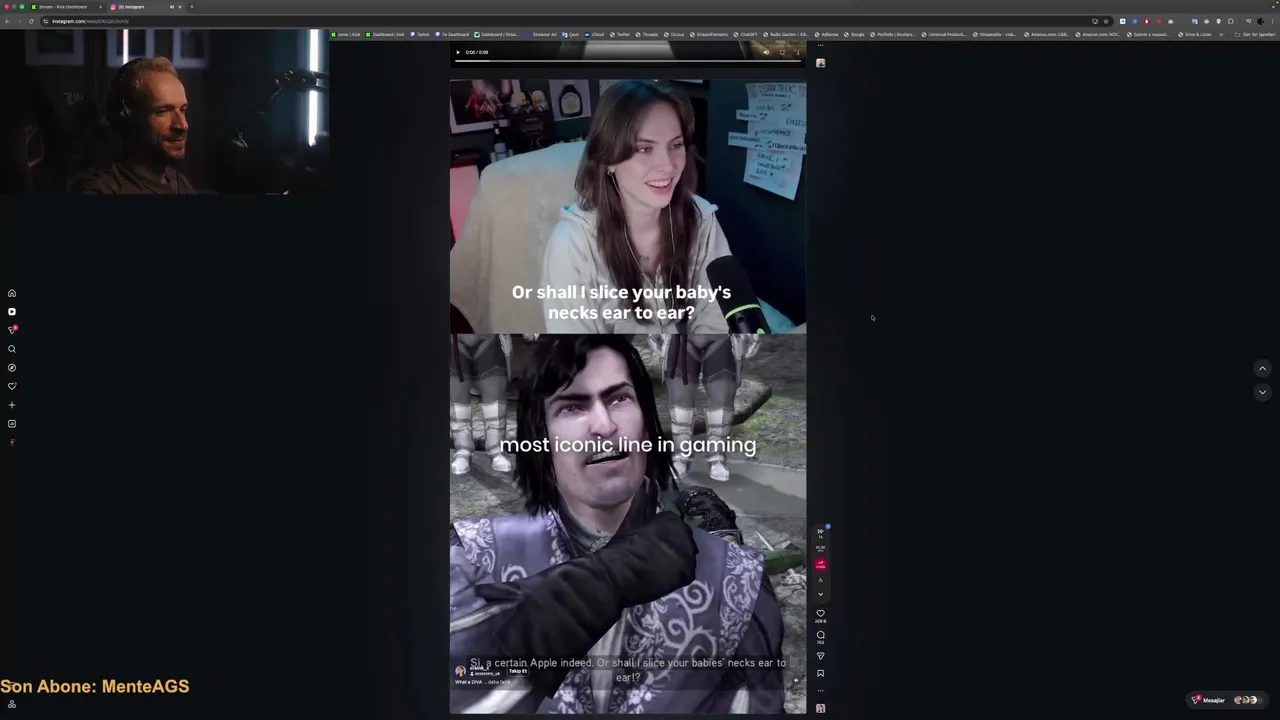The image size is (1280, 720).
Task: Open a new browser tab with plus
Action: (x=192, y=7)
